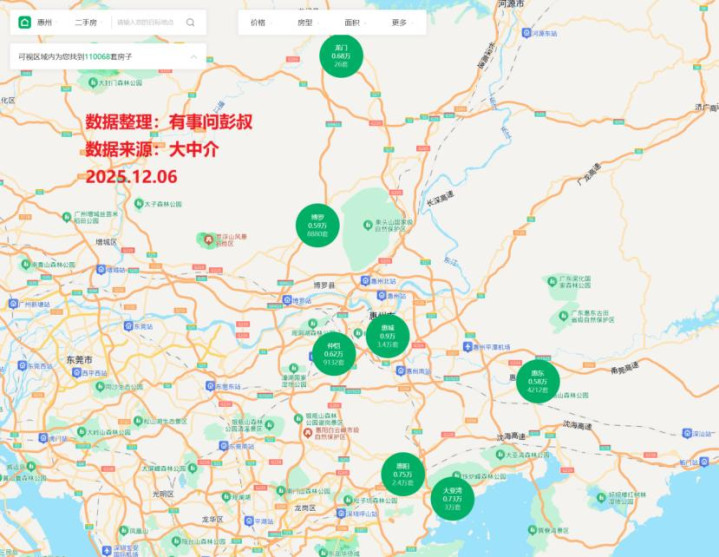
Task: Click the search magnifier icon
Action: [x=190, y=21]
